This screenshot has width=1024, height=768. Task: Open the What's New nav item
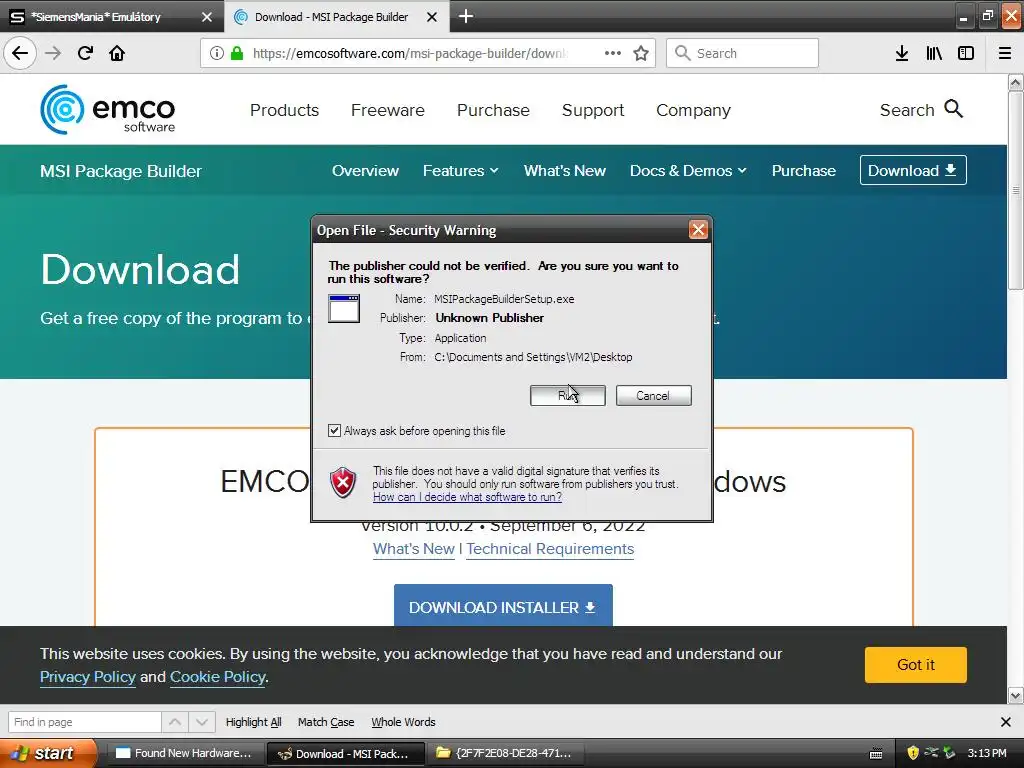pyautogui.click(x=564, y=170)
